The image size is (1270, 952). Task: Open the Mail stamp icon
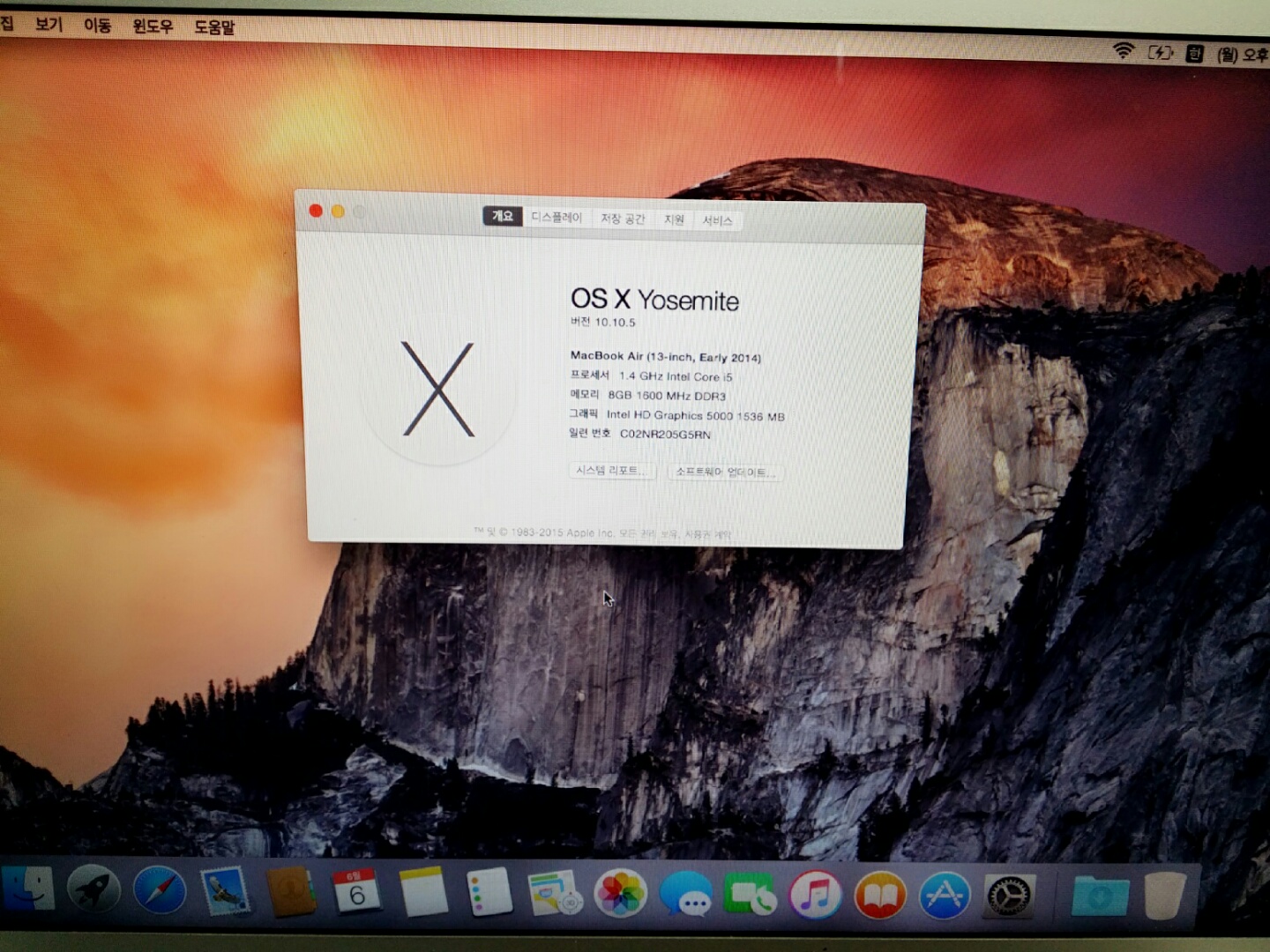coord(225,893)
